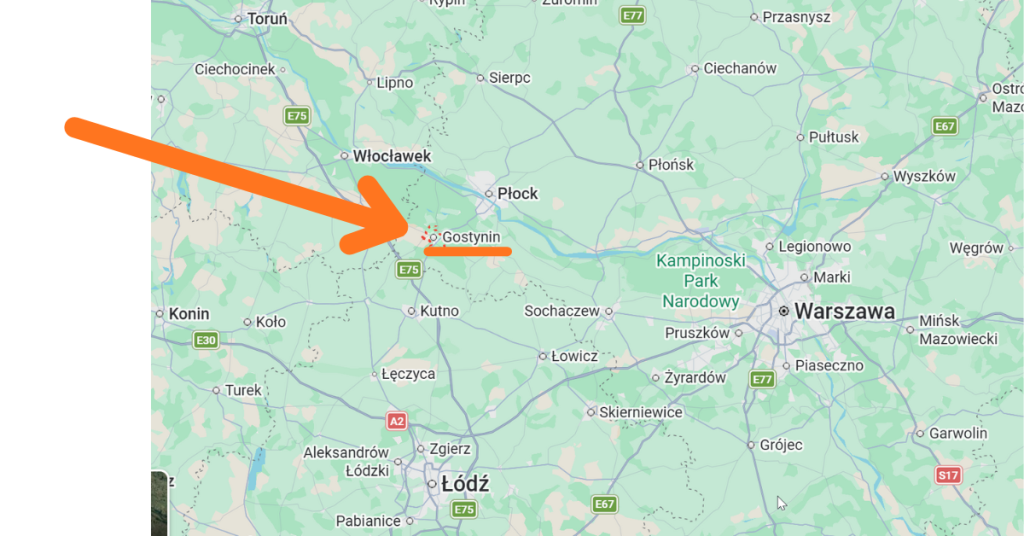This screenshot has height=536, width=1024.
Task: Select the Toruń city marker
Action: click(x=238, y=19)
